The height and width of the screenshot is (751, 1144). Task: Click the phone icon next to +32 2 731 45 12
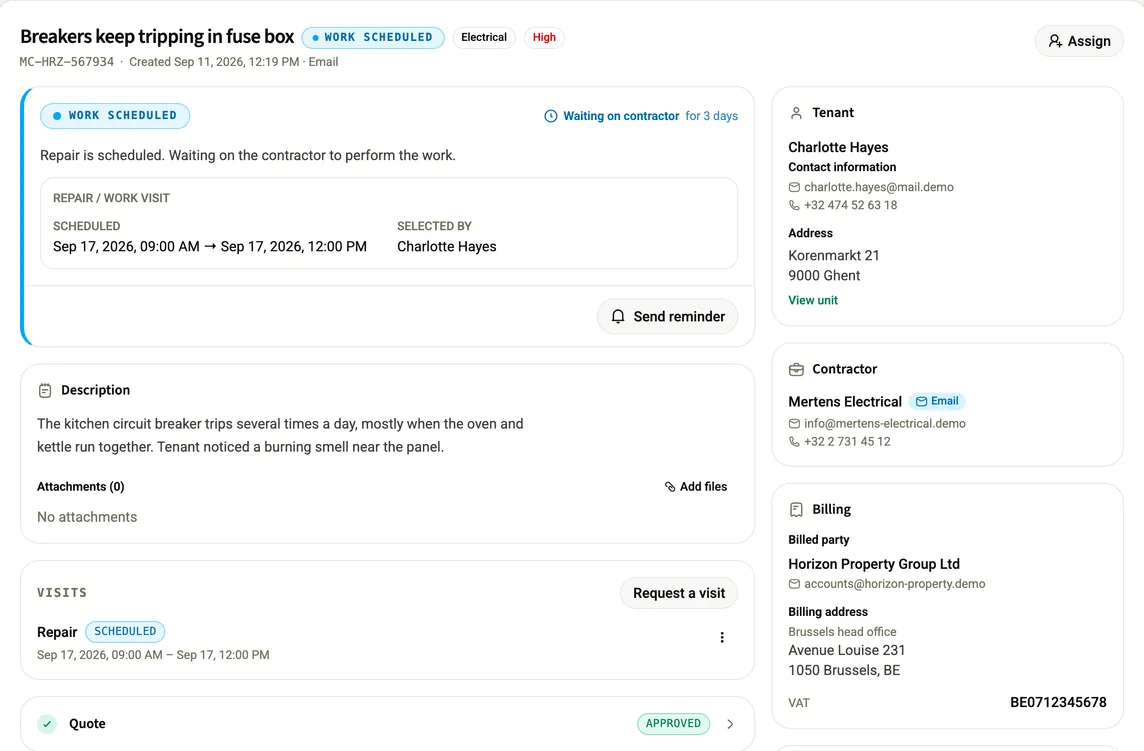(x=795, y=442)
